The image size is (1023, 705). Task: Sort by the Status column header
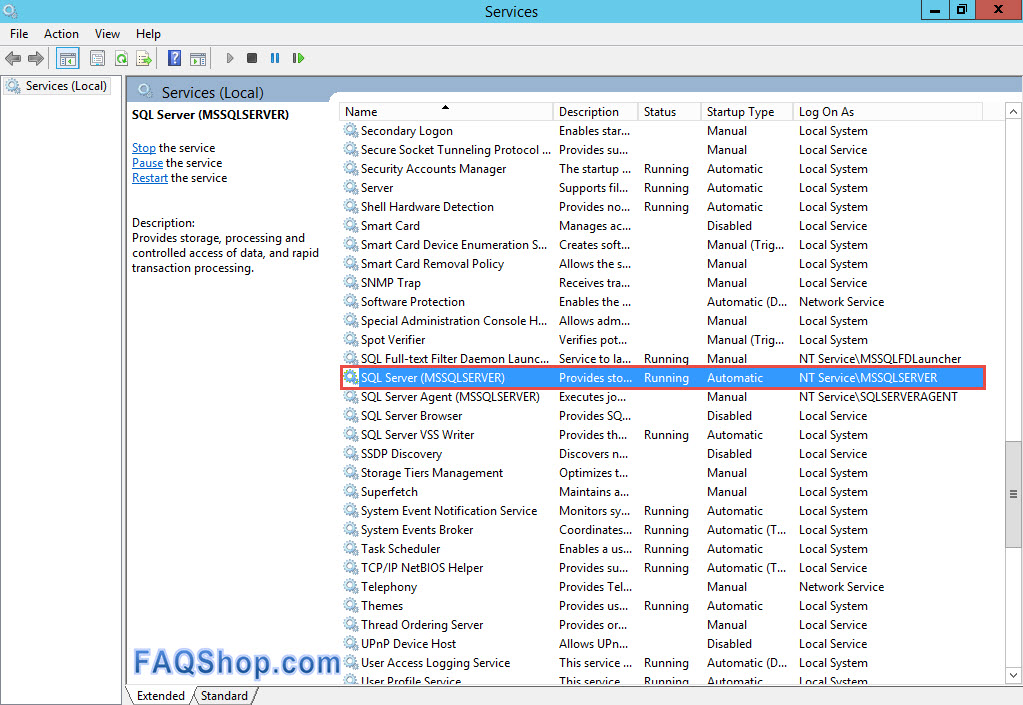(x=662, y=111)
